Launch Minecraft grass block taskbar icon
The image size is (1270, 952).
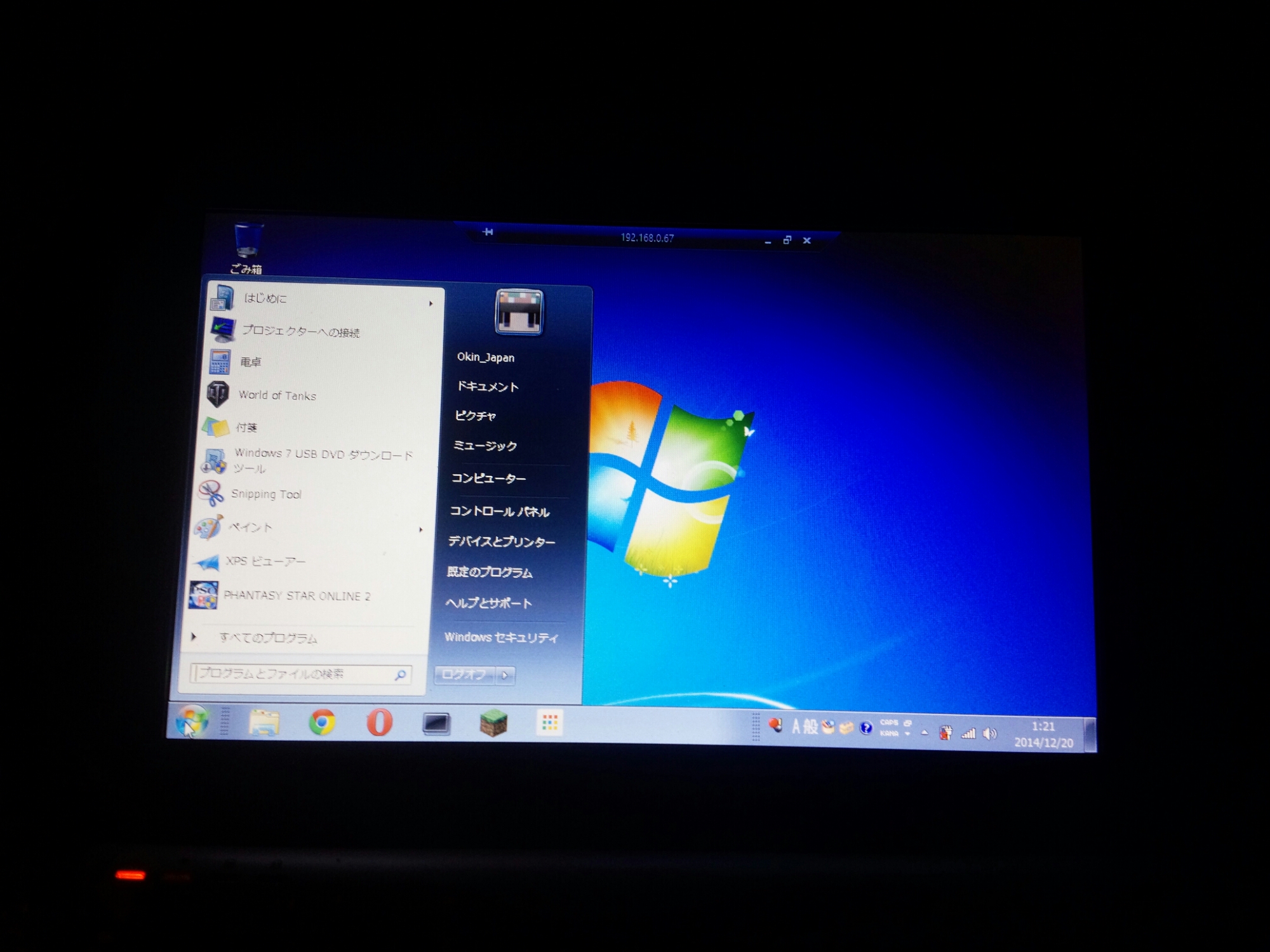tap(493, 724)
